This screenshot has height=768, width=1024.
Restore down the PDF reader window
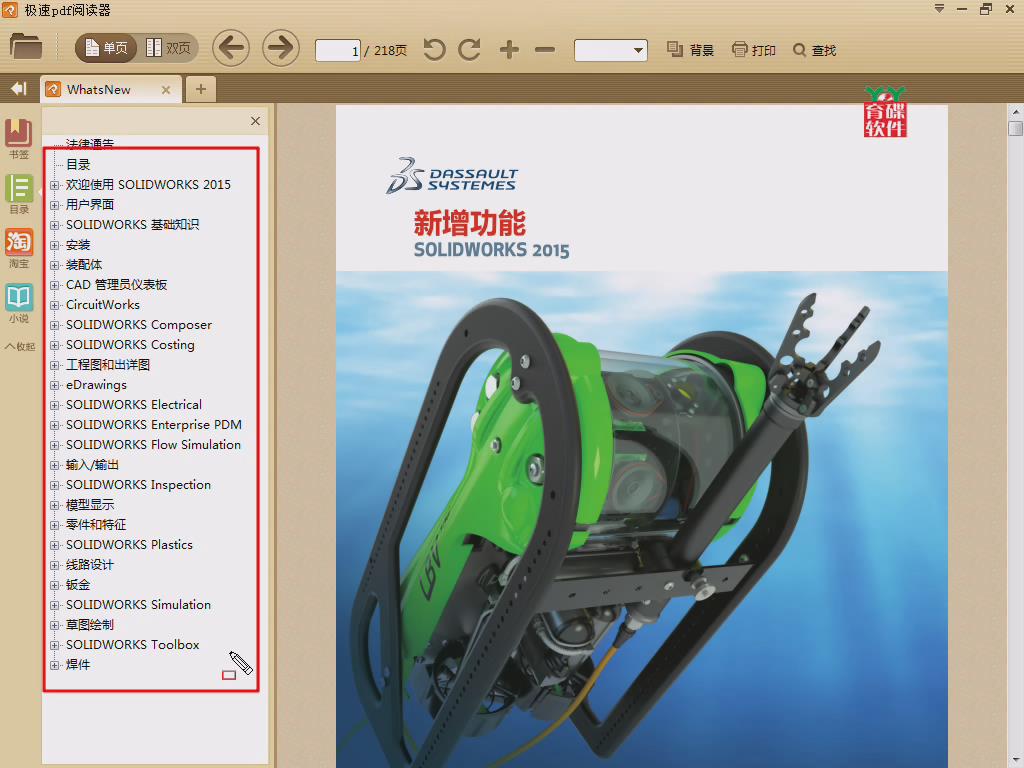[x=986, y=9]
